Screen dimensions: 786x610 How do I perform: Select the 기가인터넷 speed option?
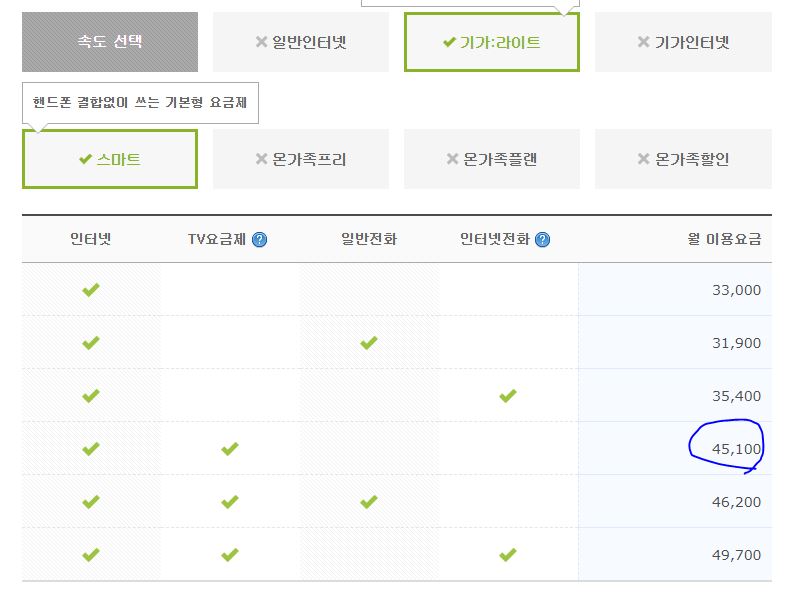pyautogui.click(x=683, y=42)
